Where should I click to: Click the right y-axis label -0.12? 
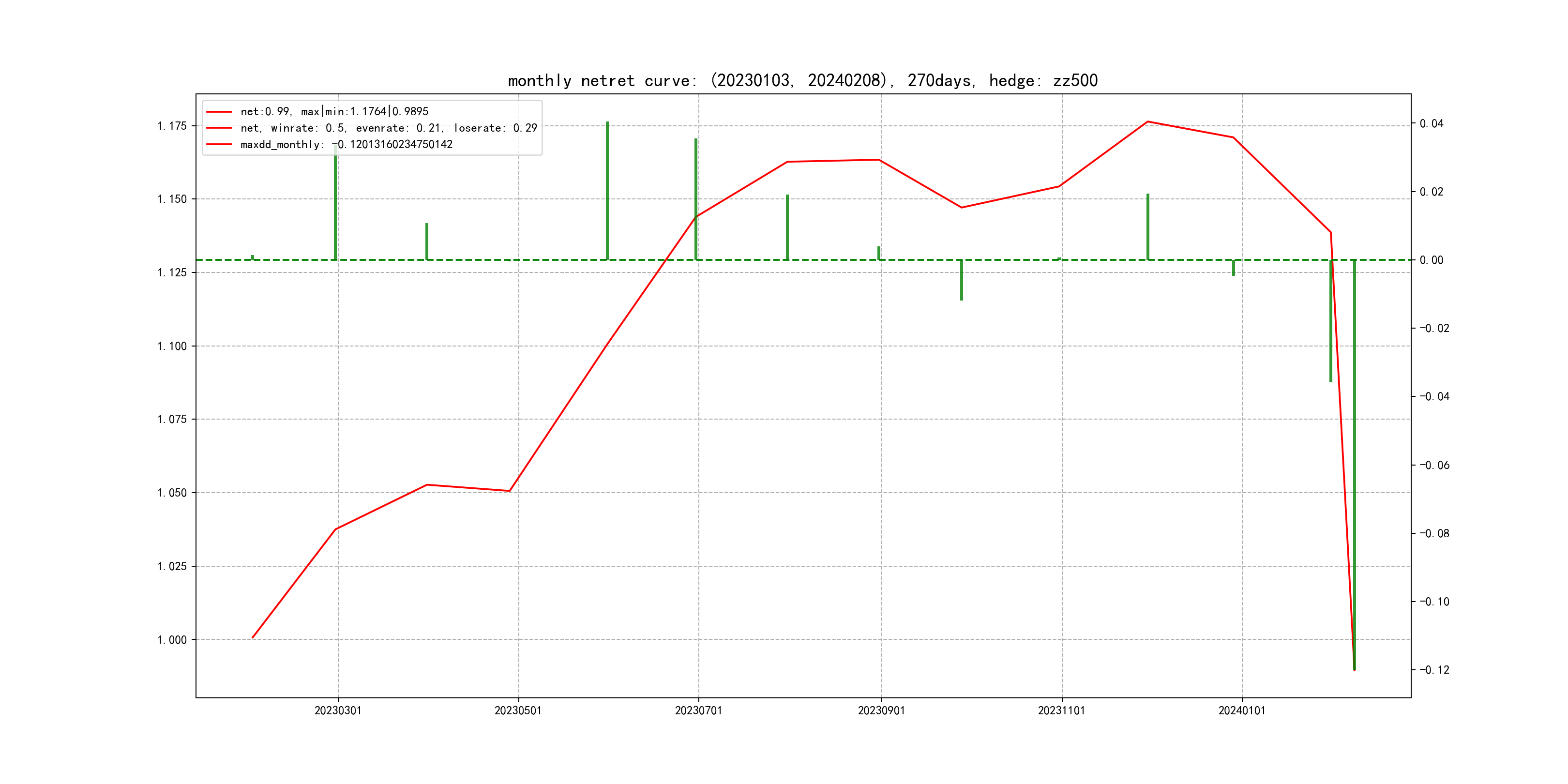click(x=1435, y=670)
